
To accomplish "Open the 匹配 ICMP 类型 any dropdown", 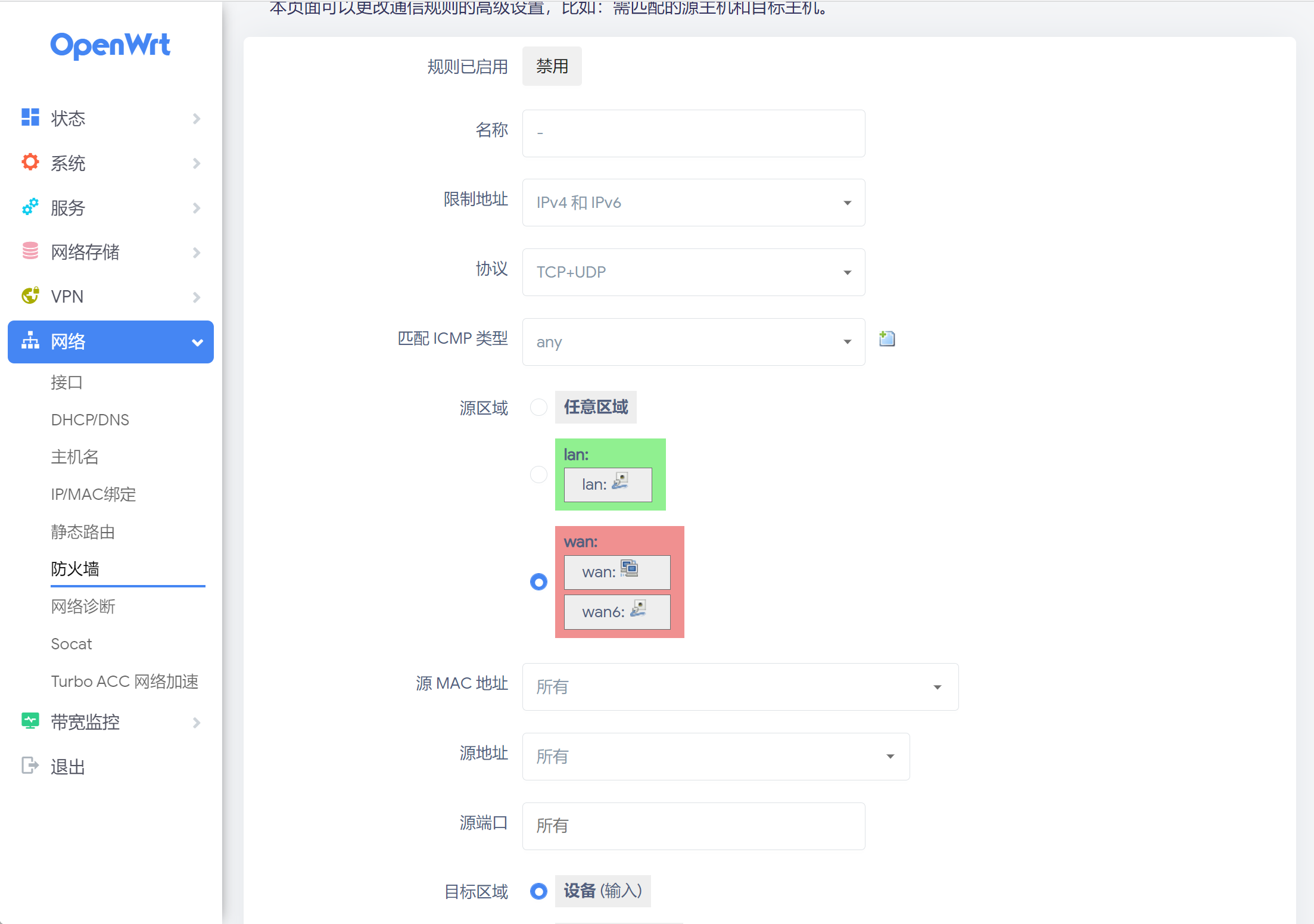I will pos(693,342).
